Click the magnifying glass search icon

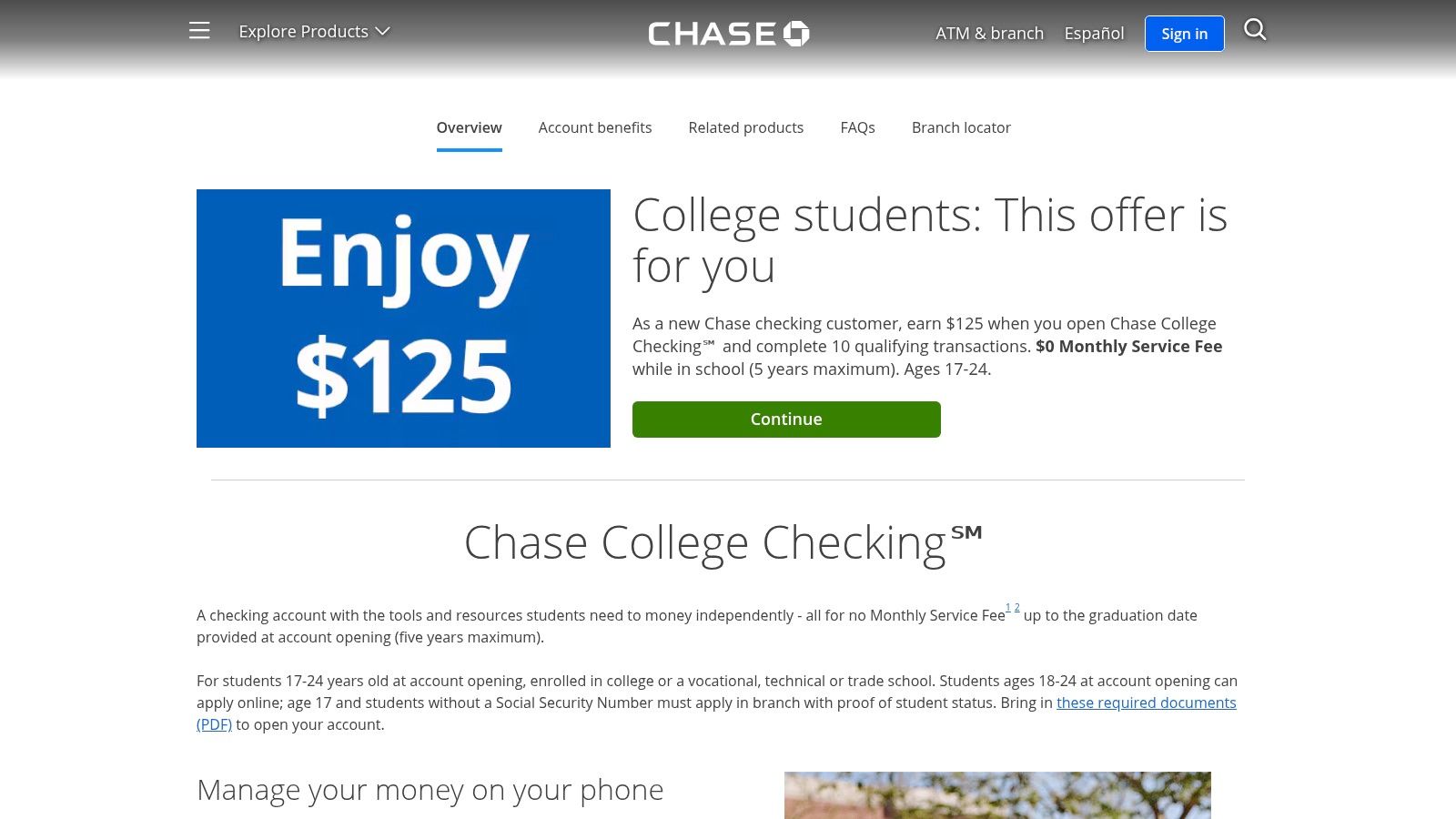click(x=1256, y=30)
